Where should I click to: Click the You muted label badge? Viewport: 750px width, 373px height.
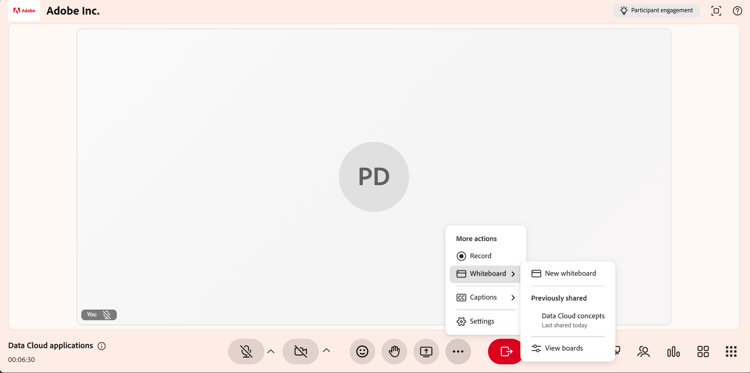pyautogui.click(x=99, y=315)
